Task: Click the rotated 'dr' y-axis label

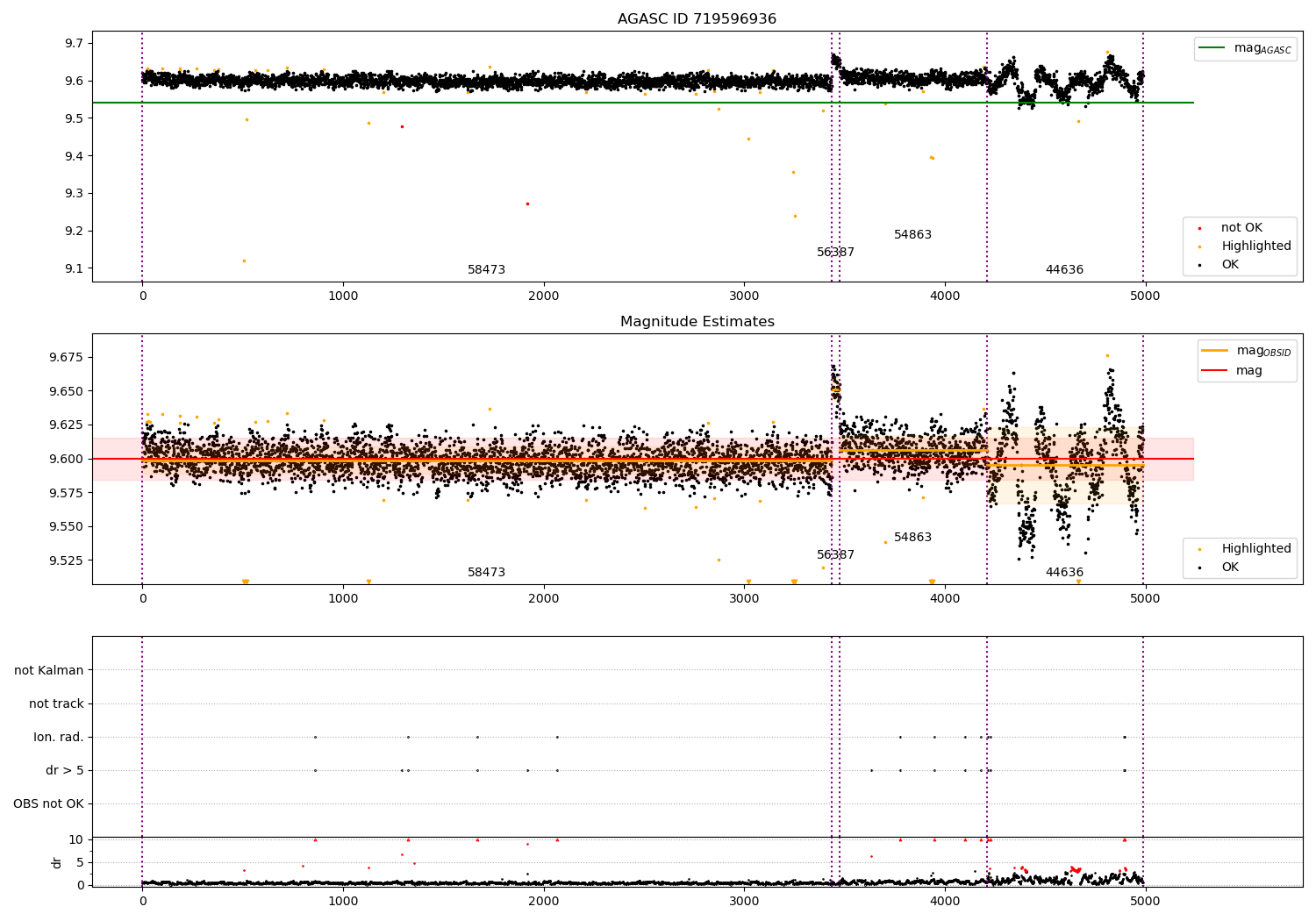Action: coord(57,862)
